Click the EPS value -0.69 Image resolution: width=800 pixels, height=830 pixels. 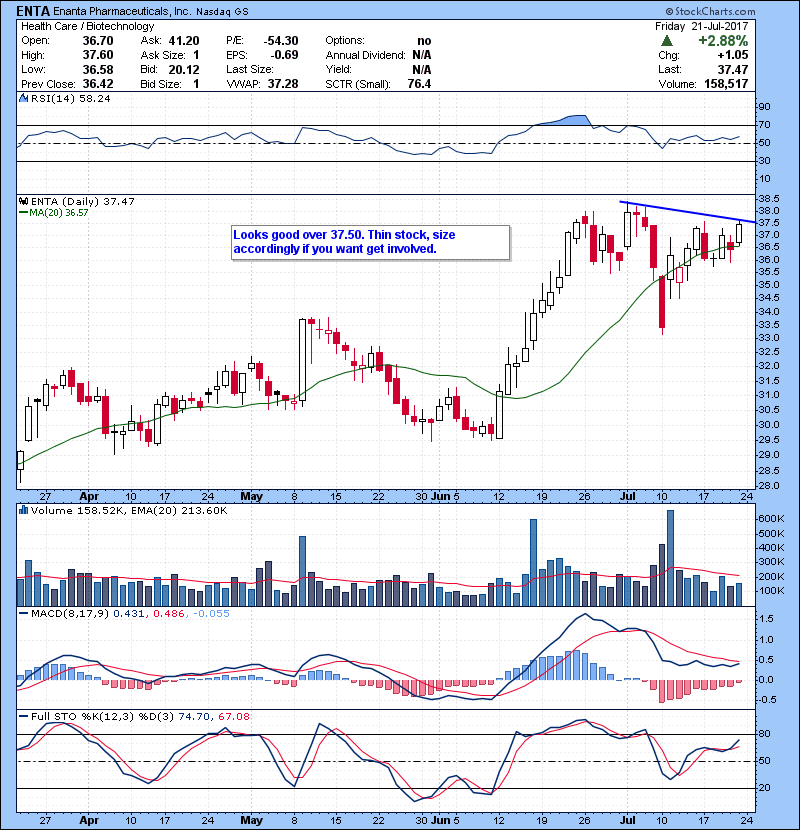[284, 55]
